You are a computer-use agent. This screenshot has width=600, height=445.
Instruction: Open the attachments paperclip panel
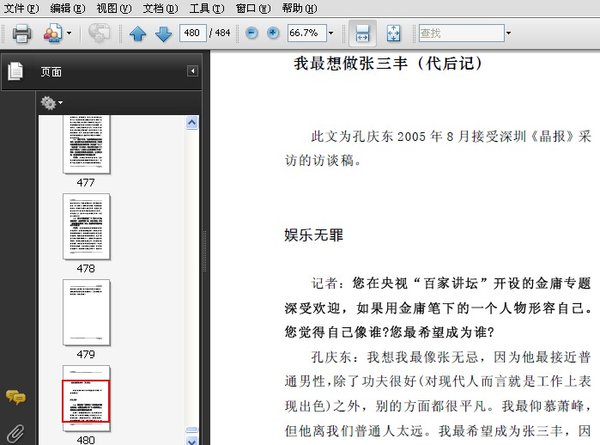tap(16, 434)
